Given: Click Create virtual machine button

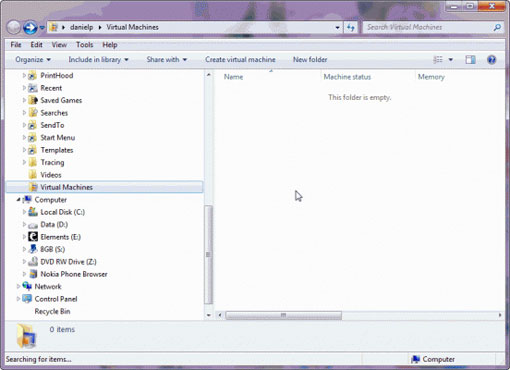Looking at the screenshot, I should 240,60.
